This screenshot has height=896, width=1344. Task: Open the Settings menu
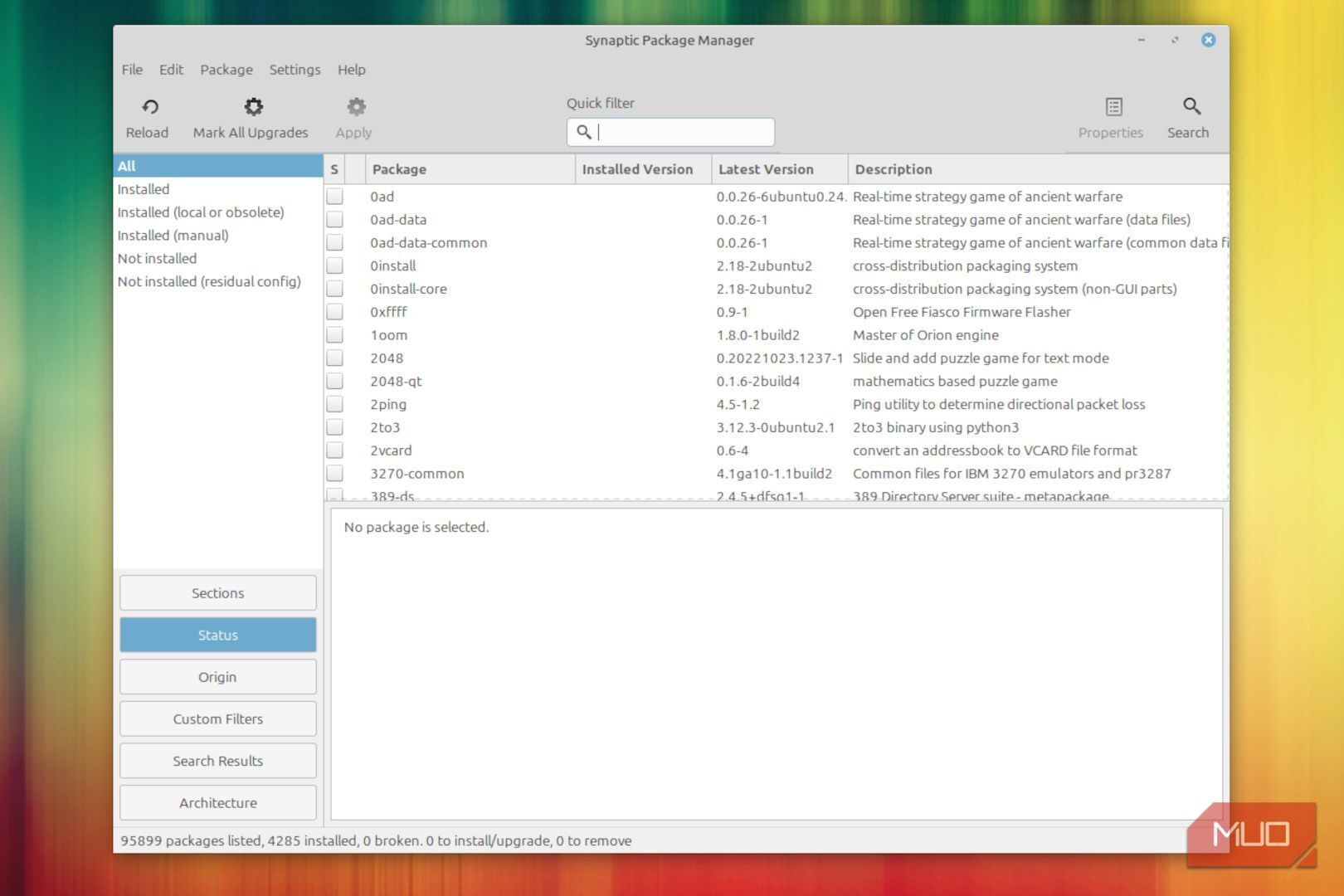(295, 70)
